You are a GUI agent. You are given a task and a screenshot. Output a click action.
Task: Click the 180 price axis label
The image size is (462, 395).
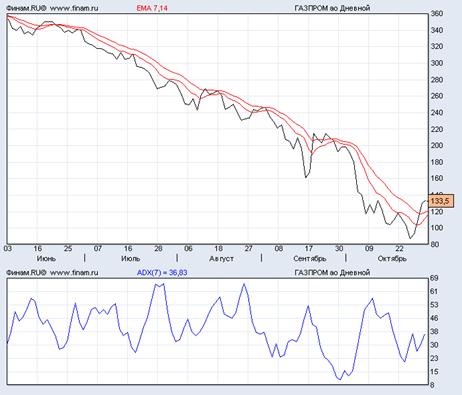[437, 162]
